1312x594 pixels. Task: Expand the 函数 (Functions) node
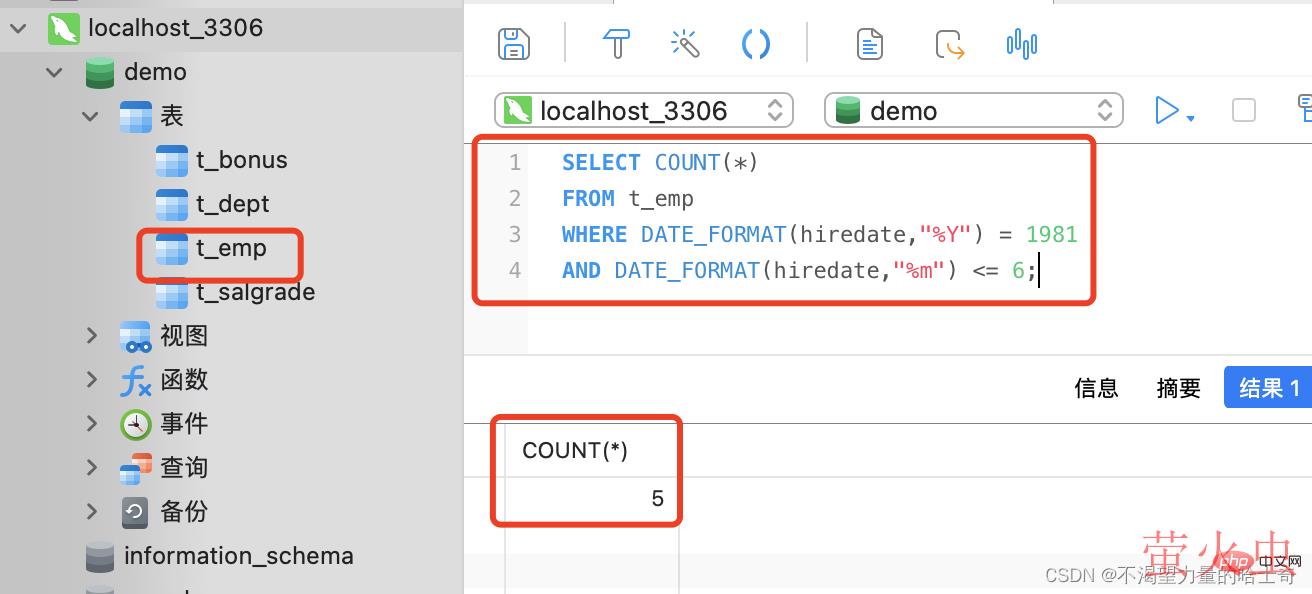(91, 380)
